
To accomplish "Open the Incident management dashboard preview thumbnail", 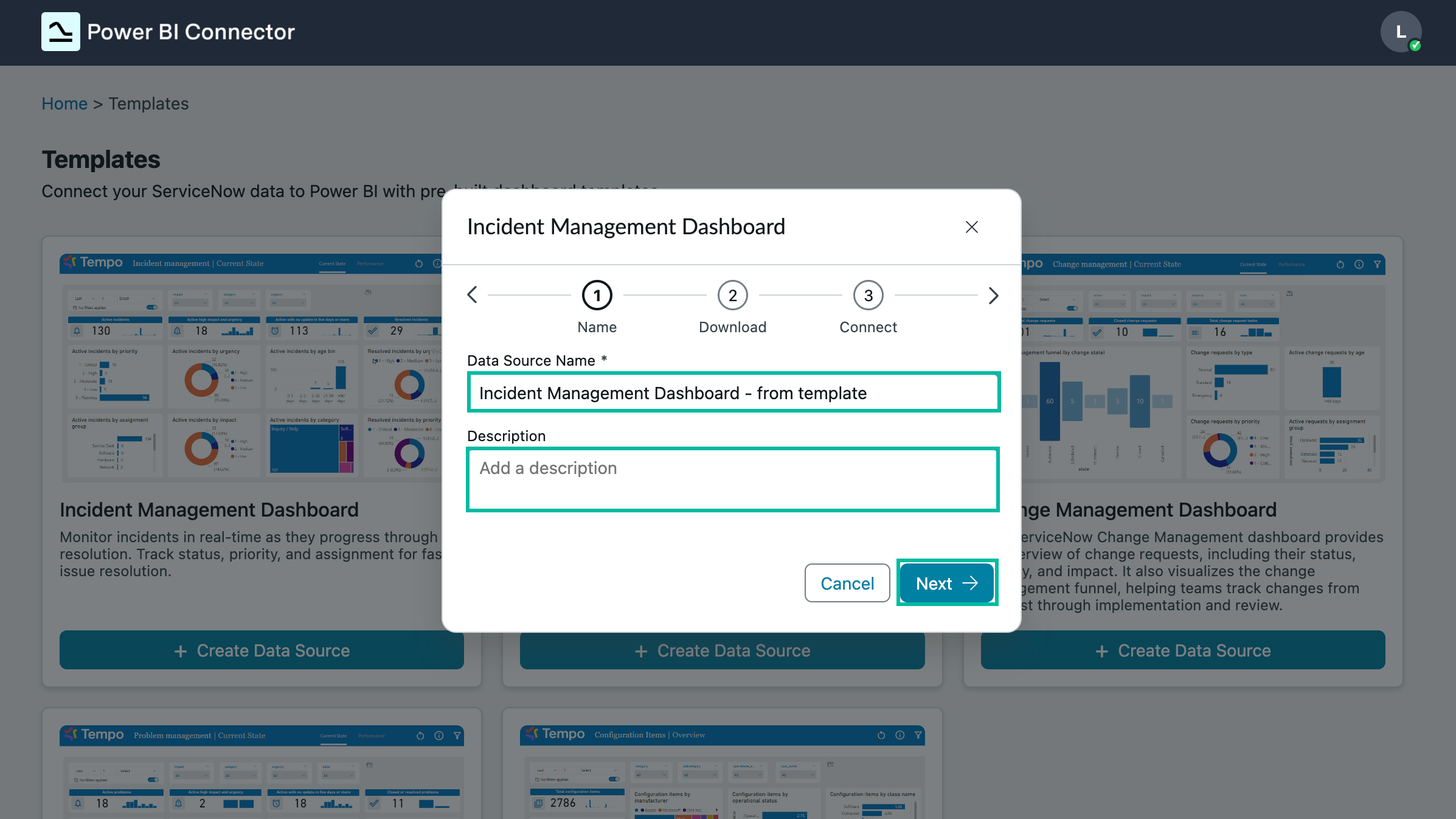I will coord(251,368).
